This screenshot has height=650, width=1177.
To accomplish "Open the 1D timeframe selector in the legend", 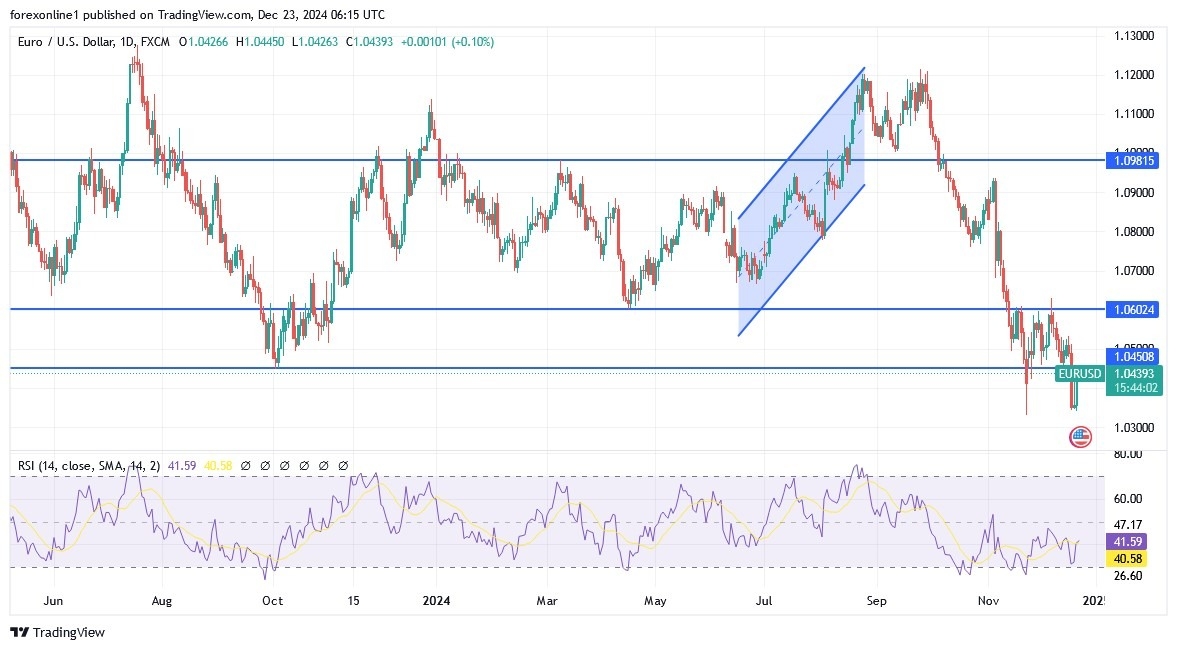I will tap(126, 42).
